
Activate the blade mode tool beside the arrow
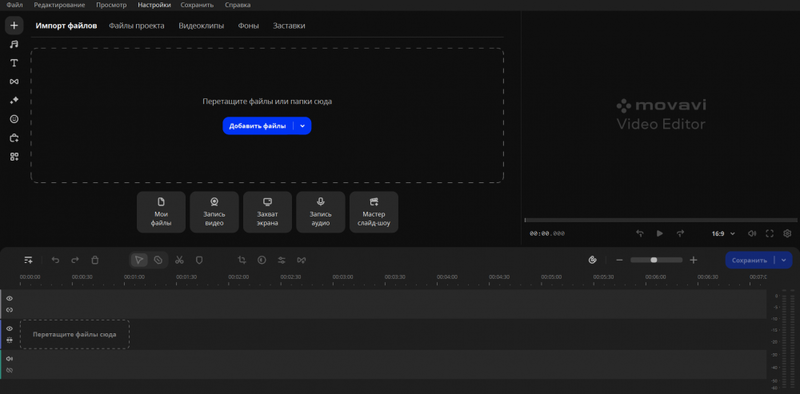point(158,260)
